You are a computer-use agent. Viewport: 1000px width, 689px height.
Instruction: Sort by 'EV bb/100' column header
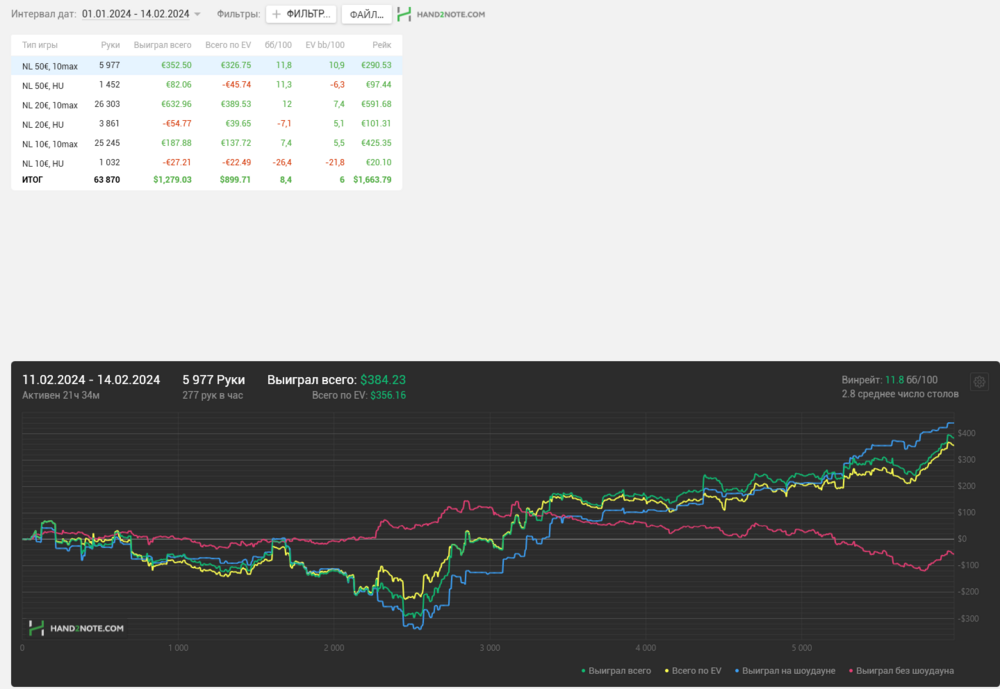pyautogui.click(x=325, y=45)
